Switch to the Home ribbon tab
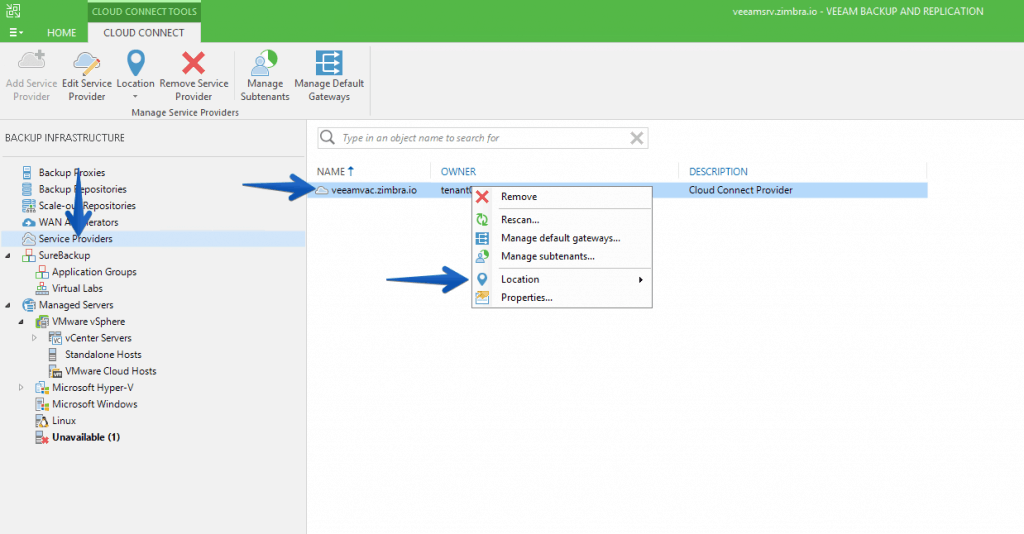The height and width of the screenshot is (534, 1024). pyautogui.click(x=62, y=33)
